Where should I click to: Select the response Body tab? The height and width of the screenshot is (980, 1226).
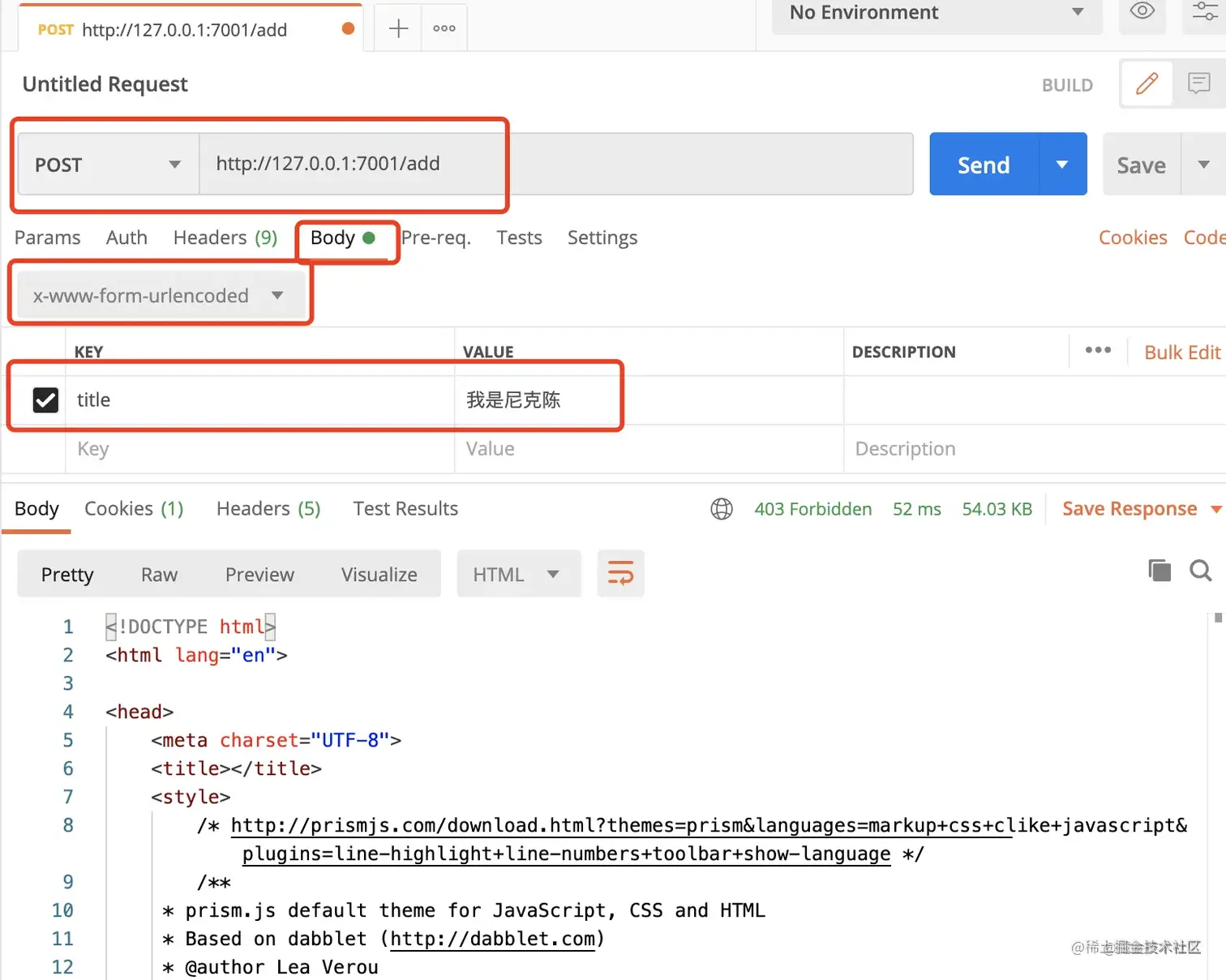tap(36, 509)
